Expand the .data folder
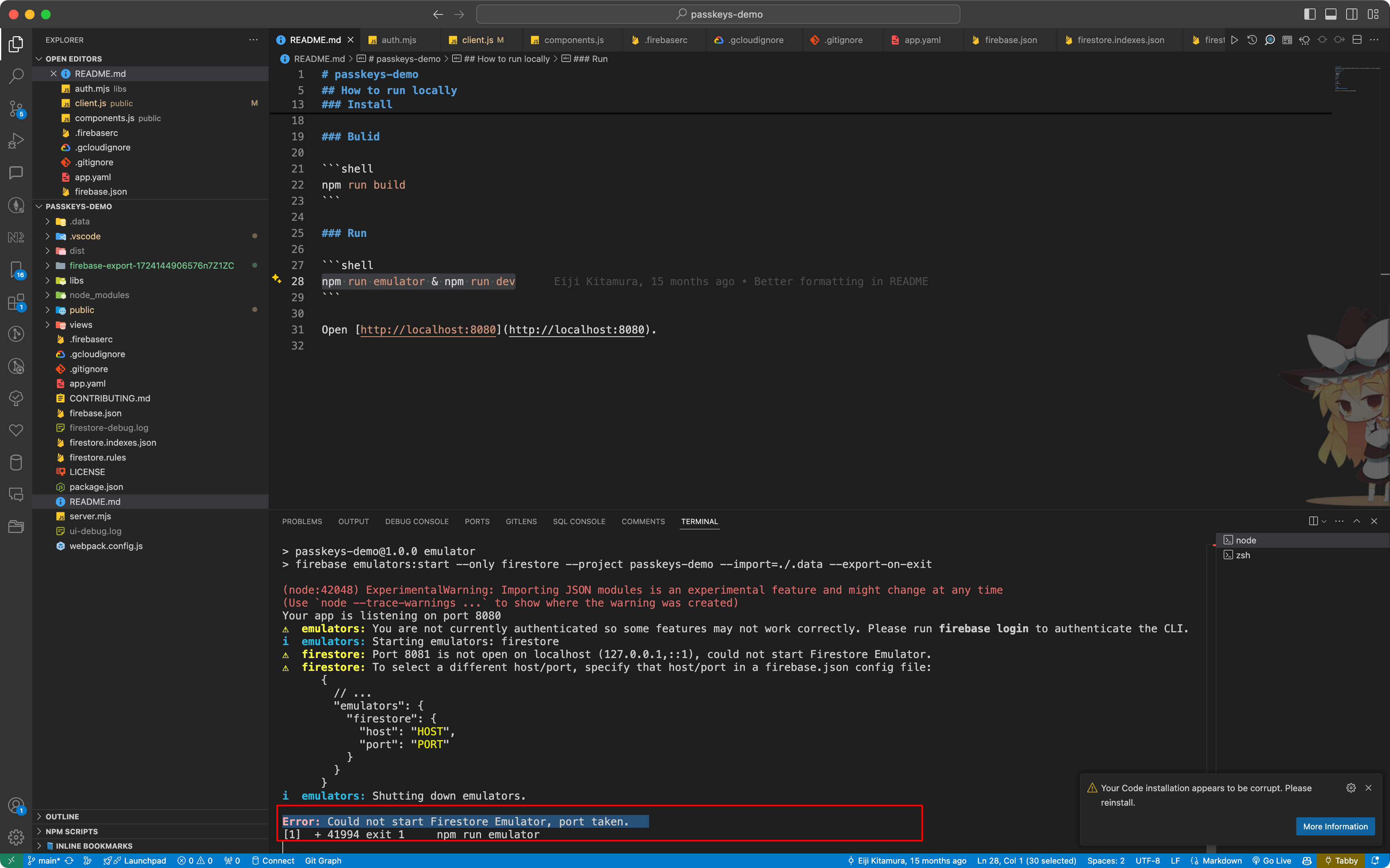Viewport: 1390px width, 868px height. 47,221
